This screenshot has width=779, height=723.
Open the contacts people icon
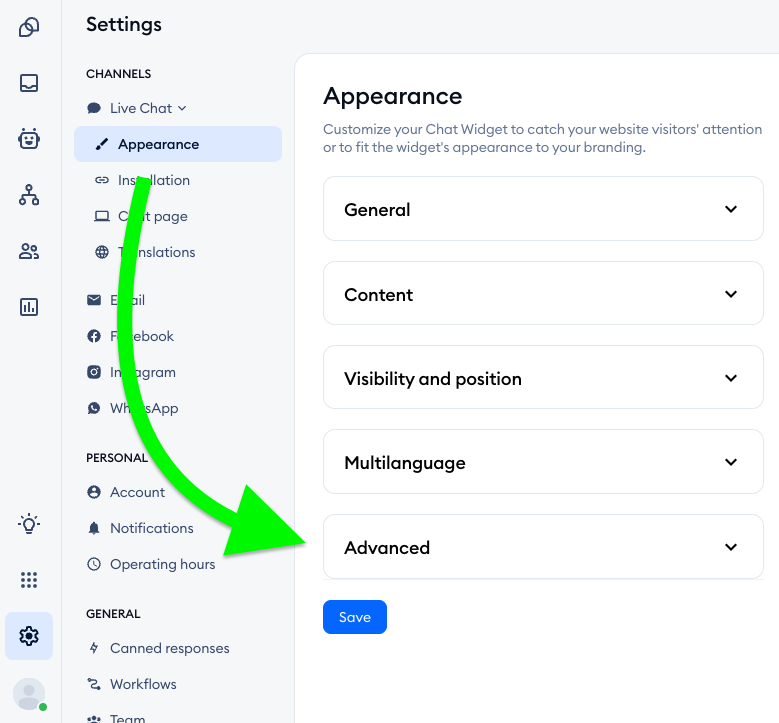coord(29,251)
